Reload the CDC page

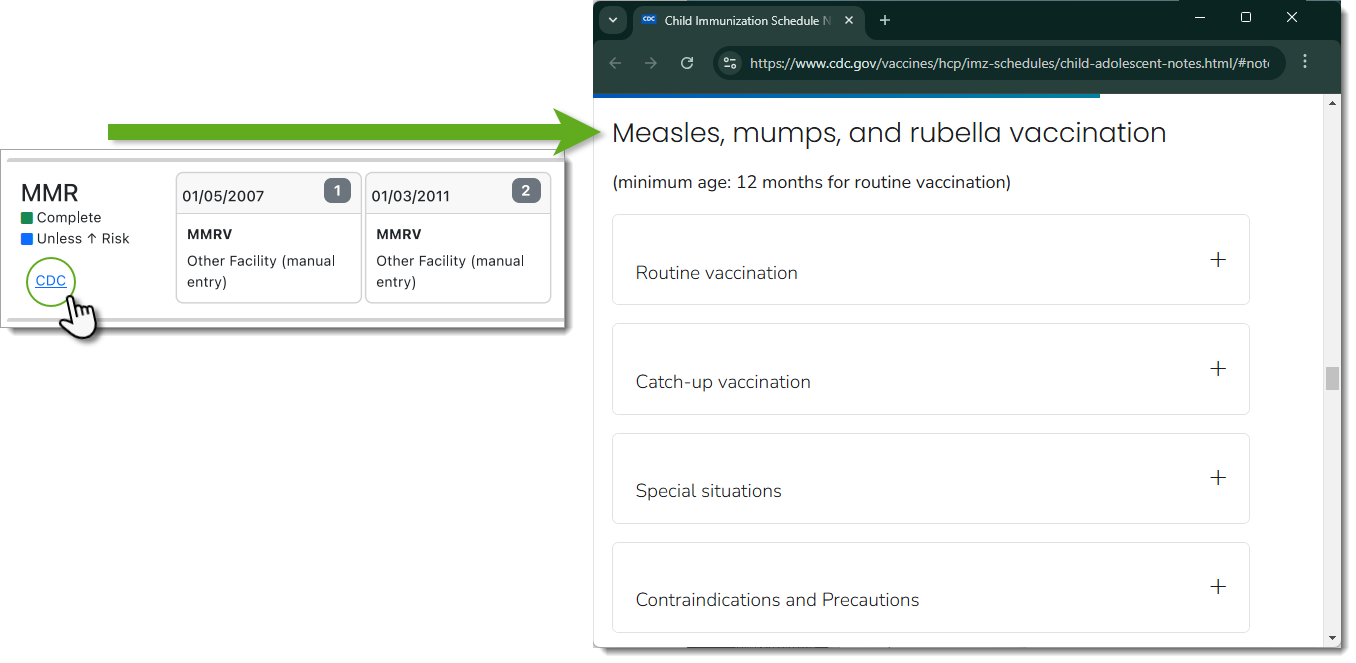click(687, 63)
